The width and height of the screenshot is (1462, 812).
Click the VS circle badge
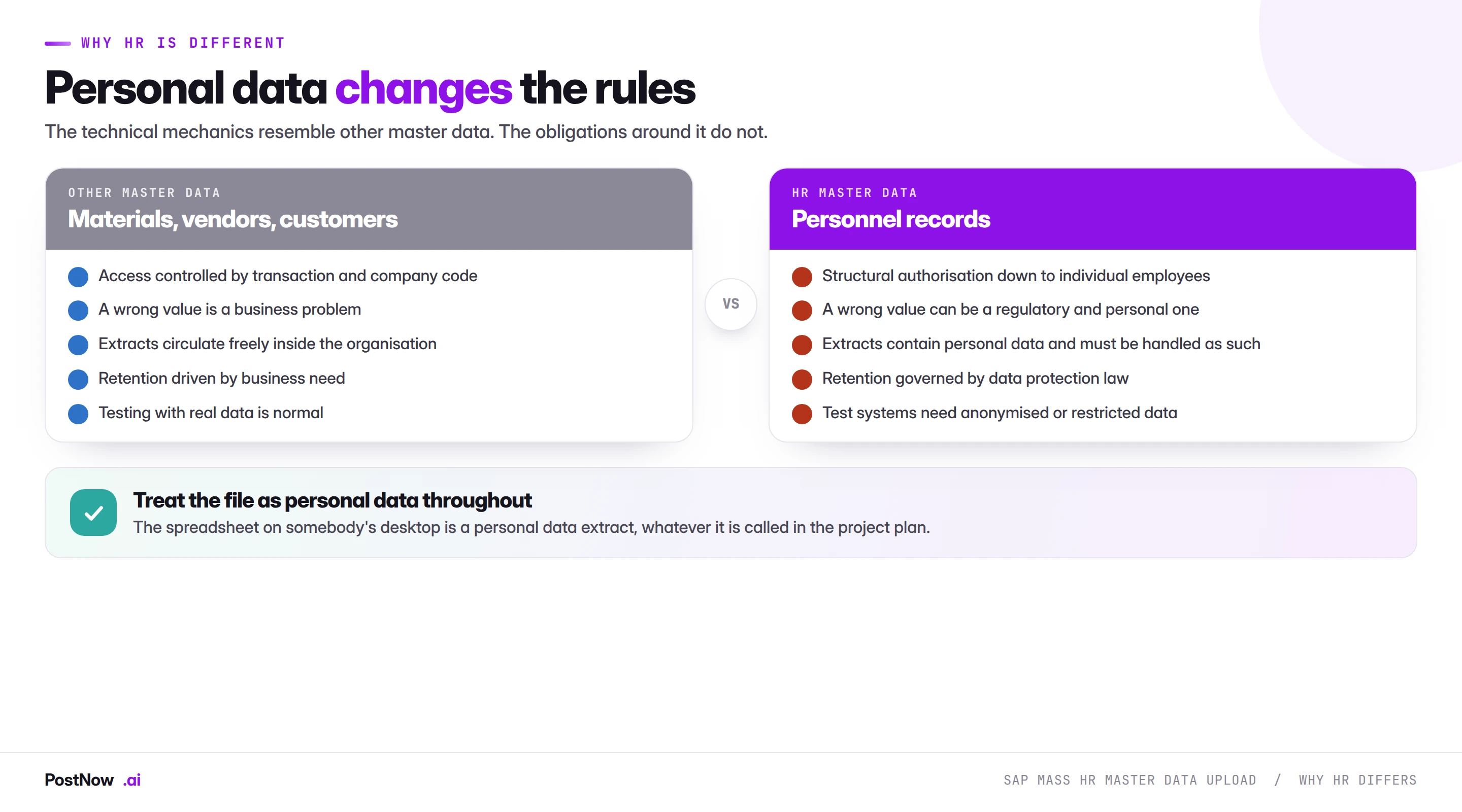click(730, 303)
